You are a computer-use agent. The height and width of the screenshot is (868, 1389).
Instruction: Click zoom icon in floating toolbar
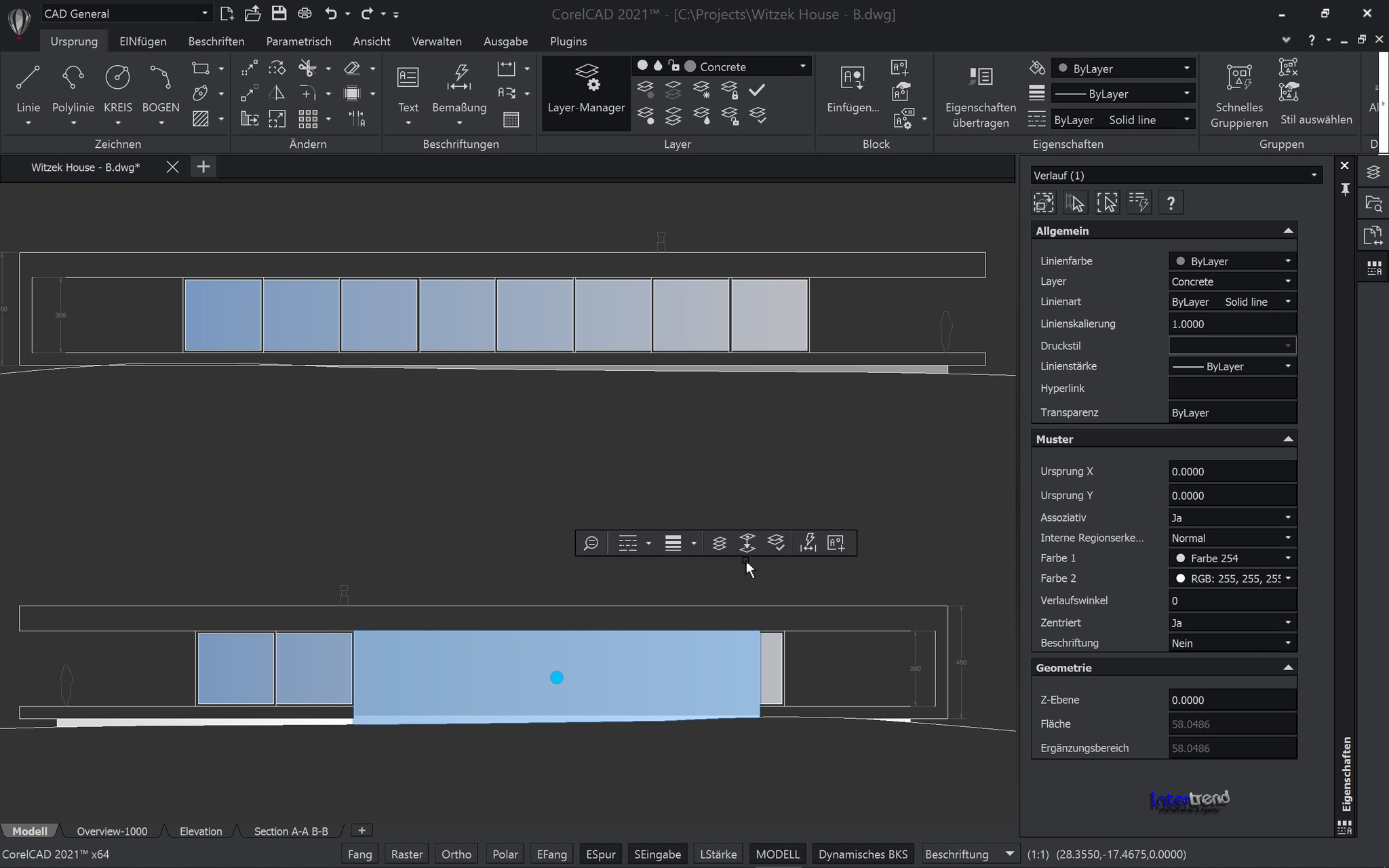pos(591,543)
